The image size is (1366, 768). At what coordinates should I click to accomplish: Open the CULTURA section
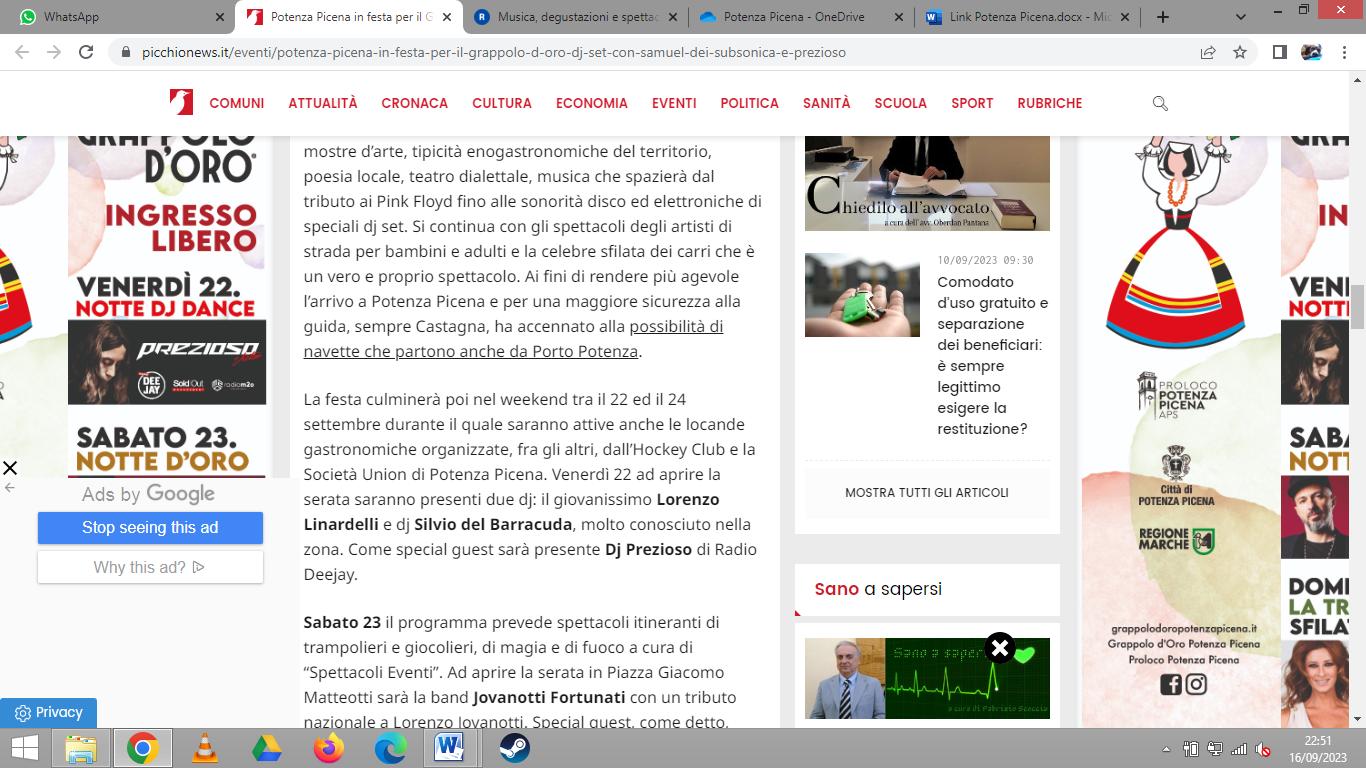pos(502,103)
